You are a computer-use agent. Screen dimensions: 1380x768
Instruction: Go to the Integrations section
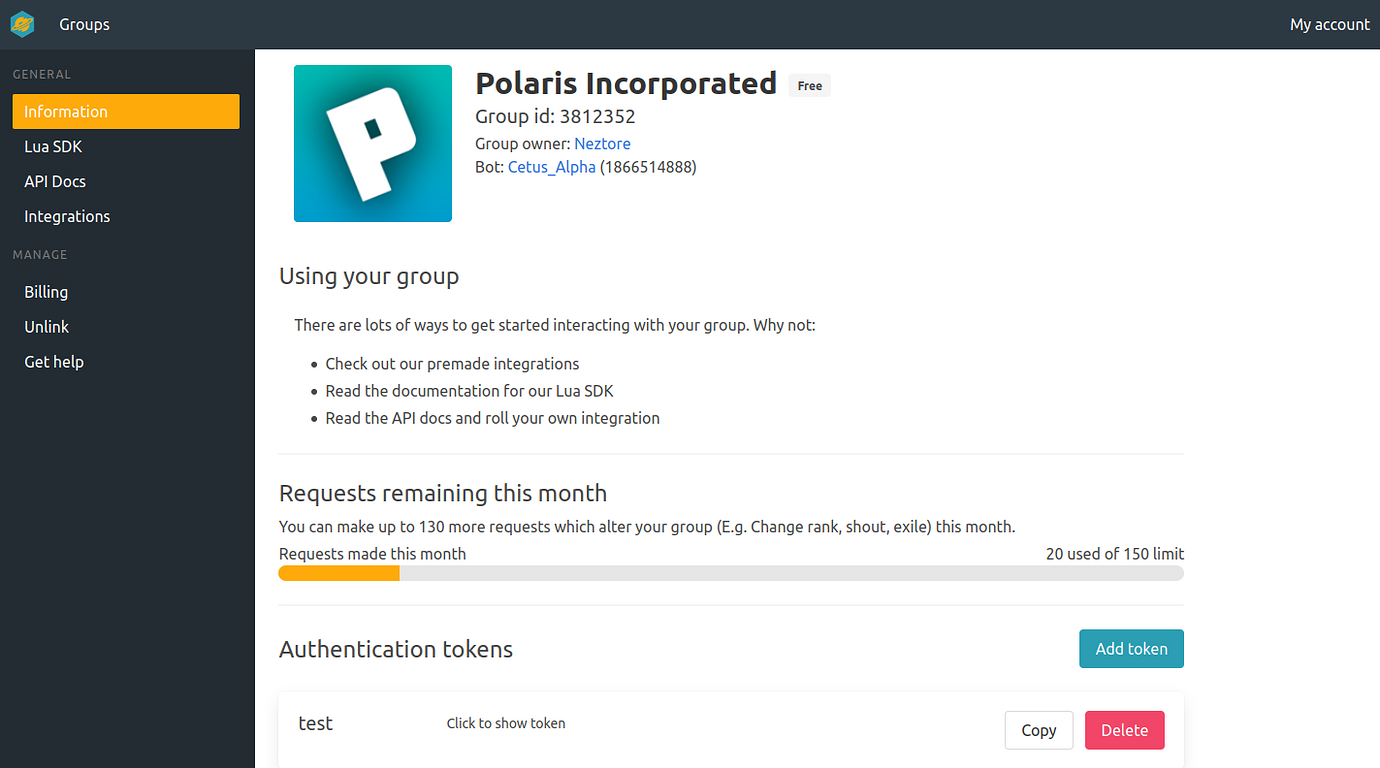coord(67,216)
